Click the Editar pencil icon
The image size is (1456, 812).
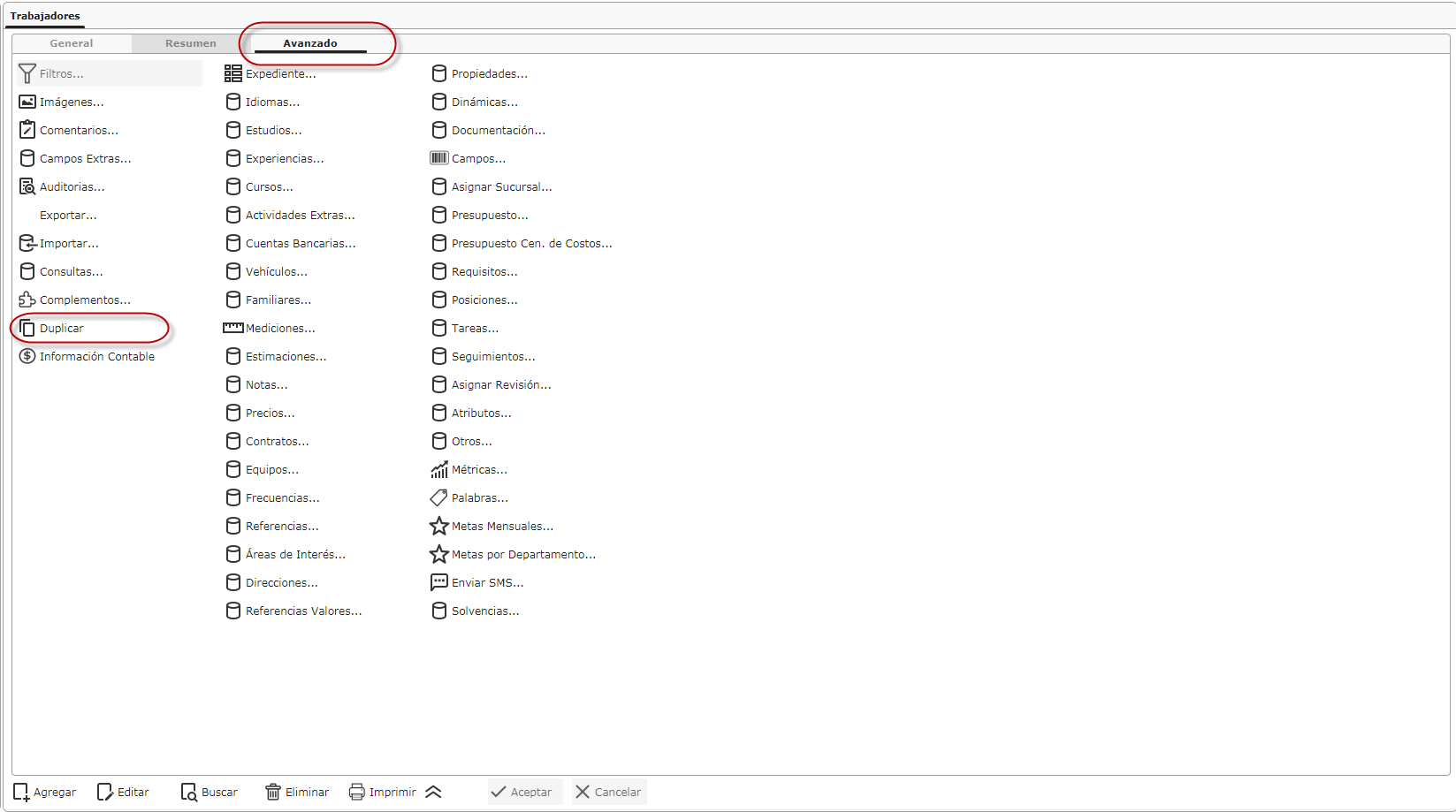click(105, 792)
